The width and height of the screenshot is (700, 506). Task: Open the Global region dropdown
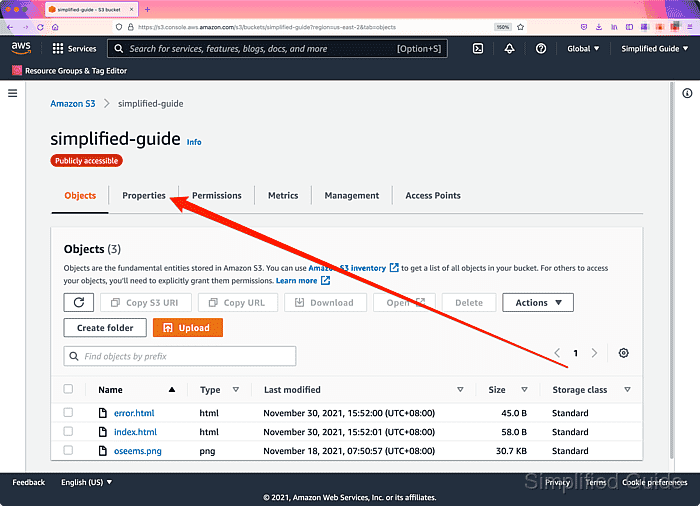[583, 49]
